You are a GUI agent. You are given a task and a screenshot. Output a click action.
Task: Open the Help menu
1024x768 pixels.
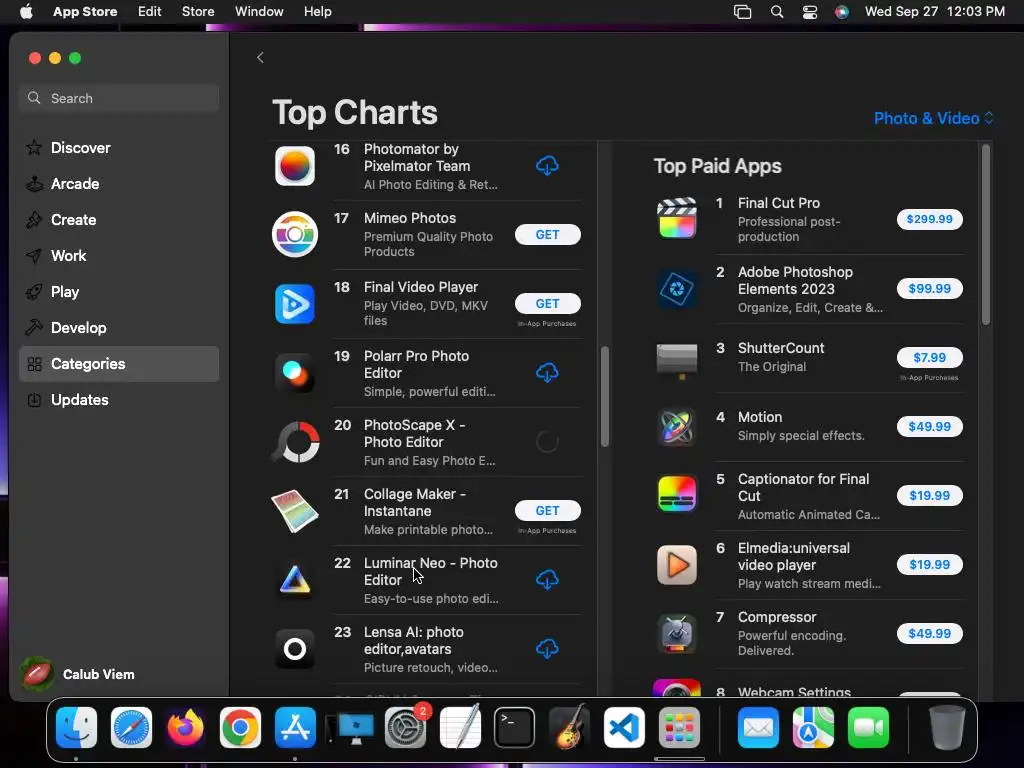coord(317,12)
